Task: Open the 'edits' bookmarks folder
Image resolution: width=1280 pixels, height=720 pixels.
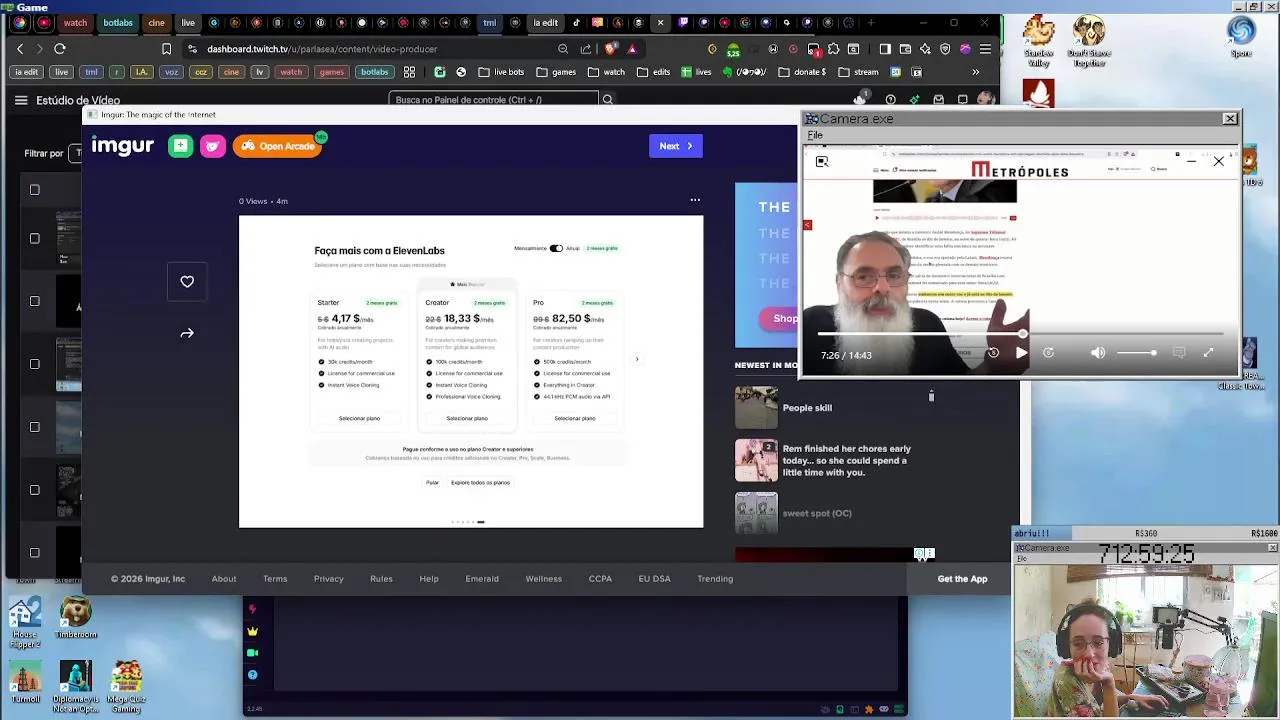Action: point(654,72)
